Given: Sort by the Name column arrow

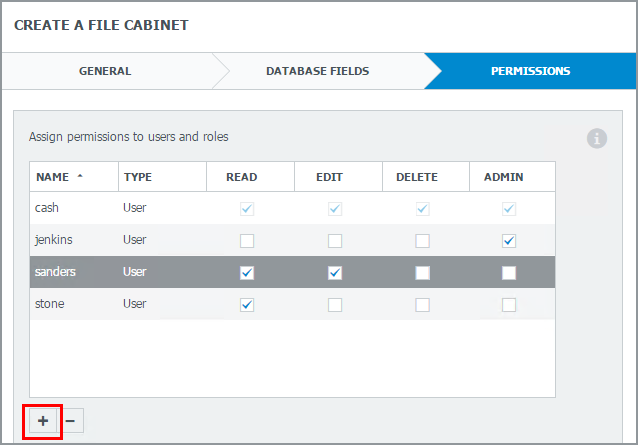Looking at the screenshot, I should tap(80, 176).
